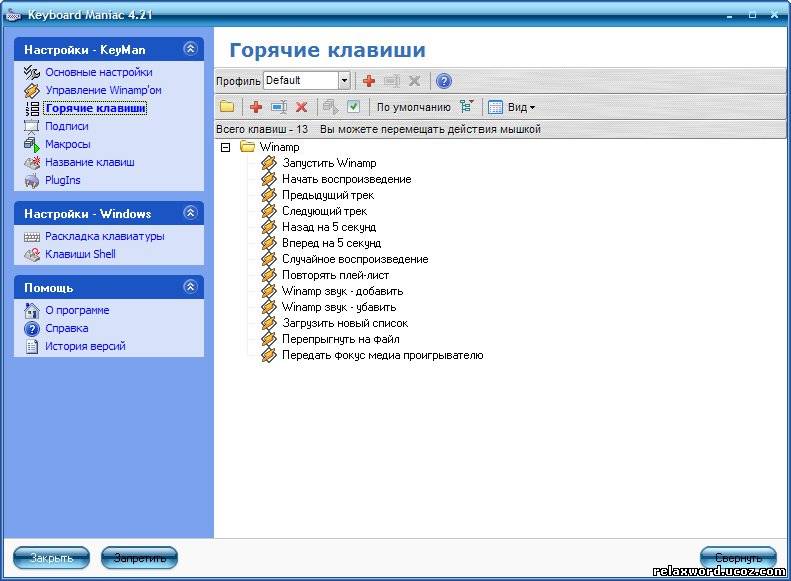Click the rename hotkey icon in second toolbar
791x581 pixels.
(x=279, y=107)
